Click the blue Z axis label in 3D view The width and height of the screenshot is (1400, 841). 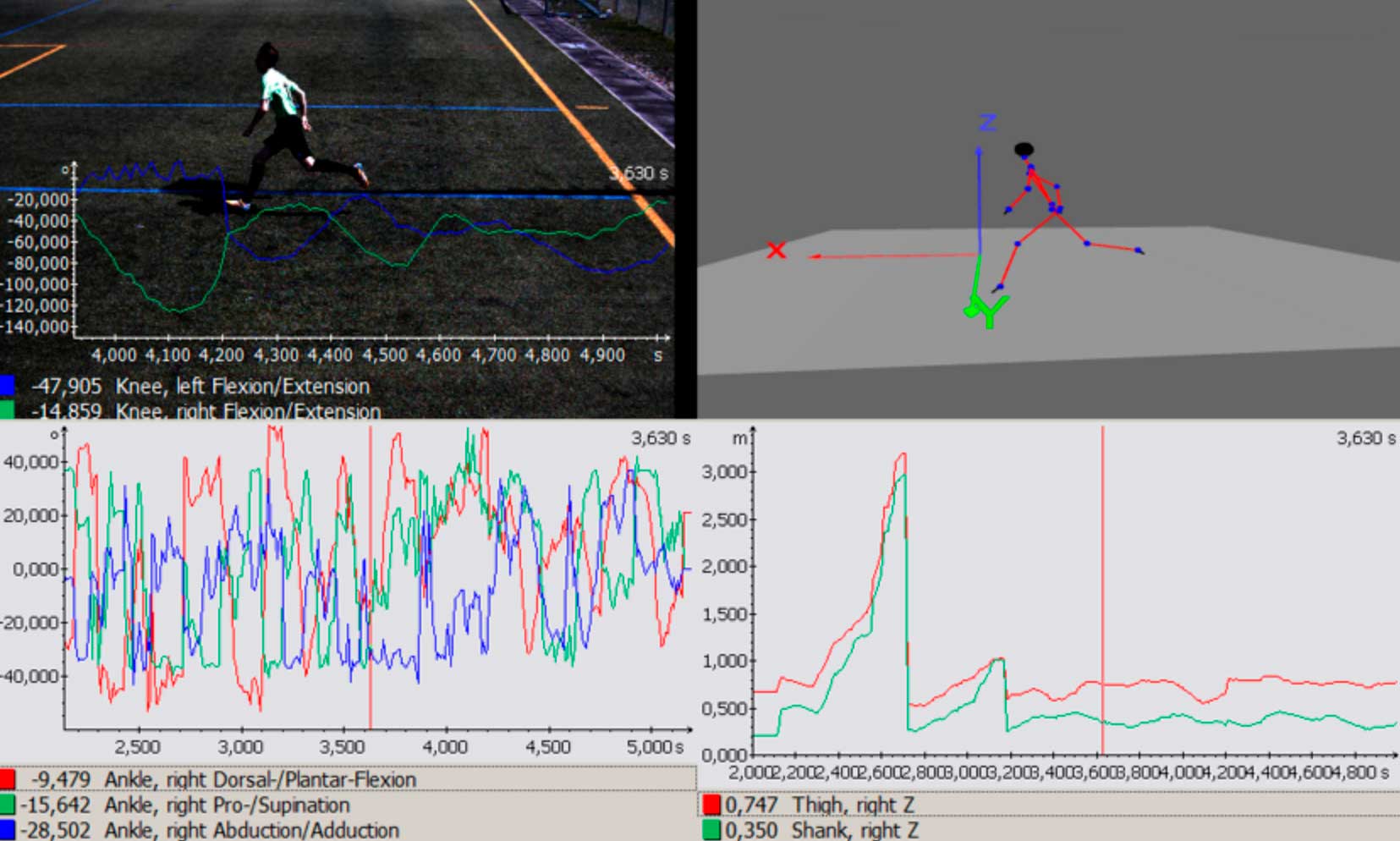[x=987, y=124]
